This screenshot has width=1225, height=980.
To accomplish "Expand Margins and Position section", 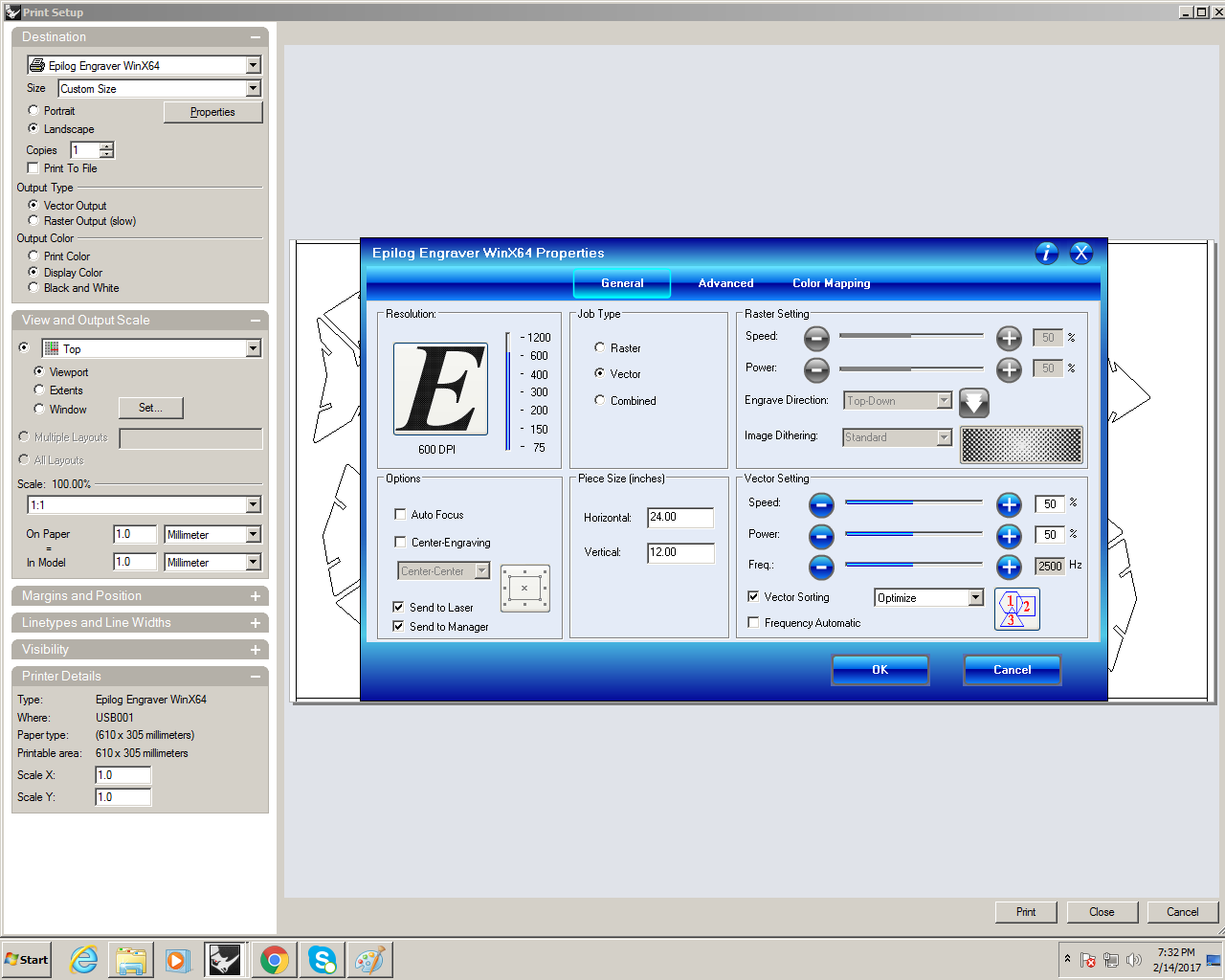I will 256,595.
